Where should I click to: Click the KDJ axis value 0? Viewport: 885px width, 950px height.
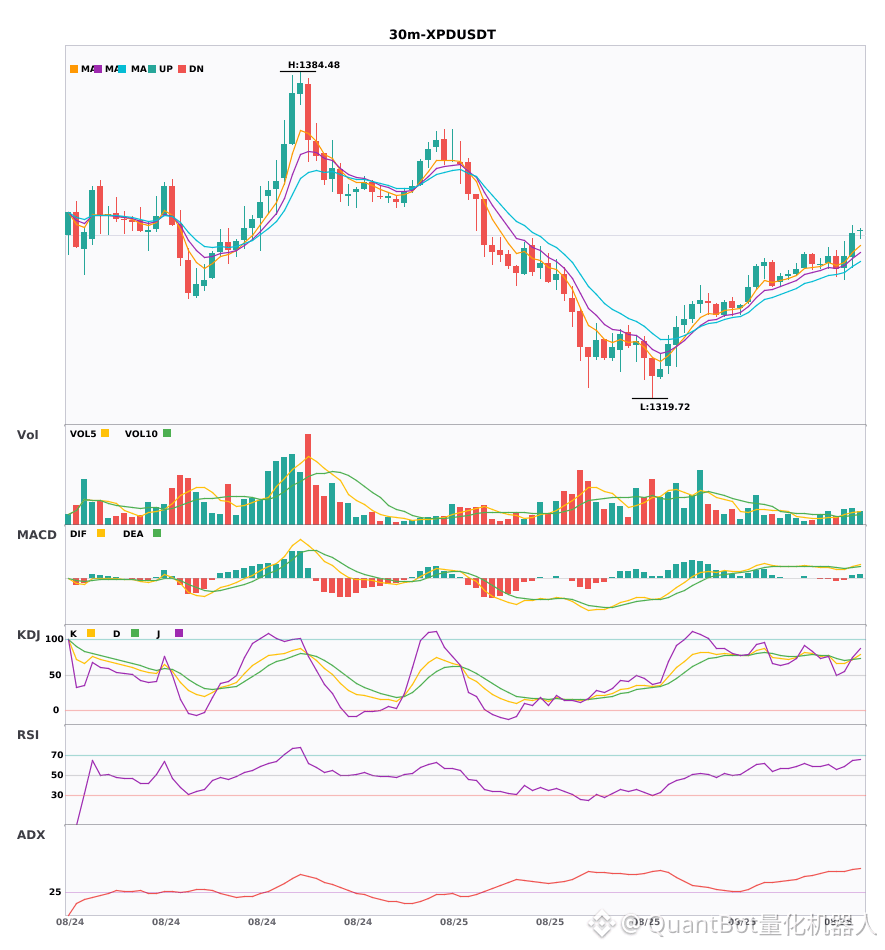pyautogui.click(x=56, y=710)
